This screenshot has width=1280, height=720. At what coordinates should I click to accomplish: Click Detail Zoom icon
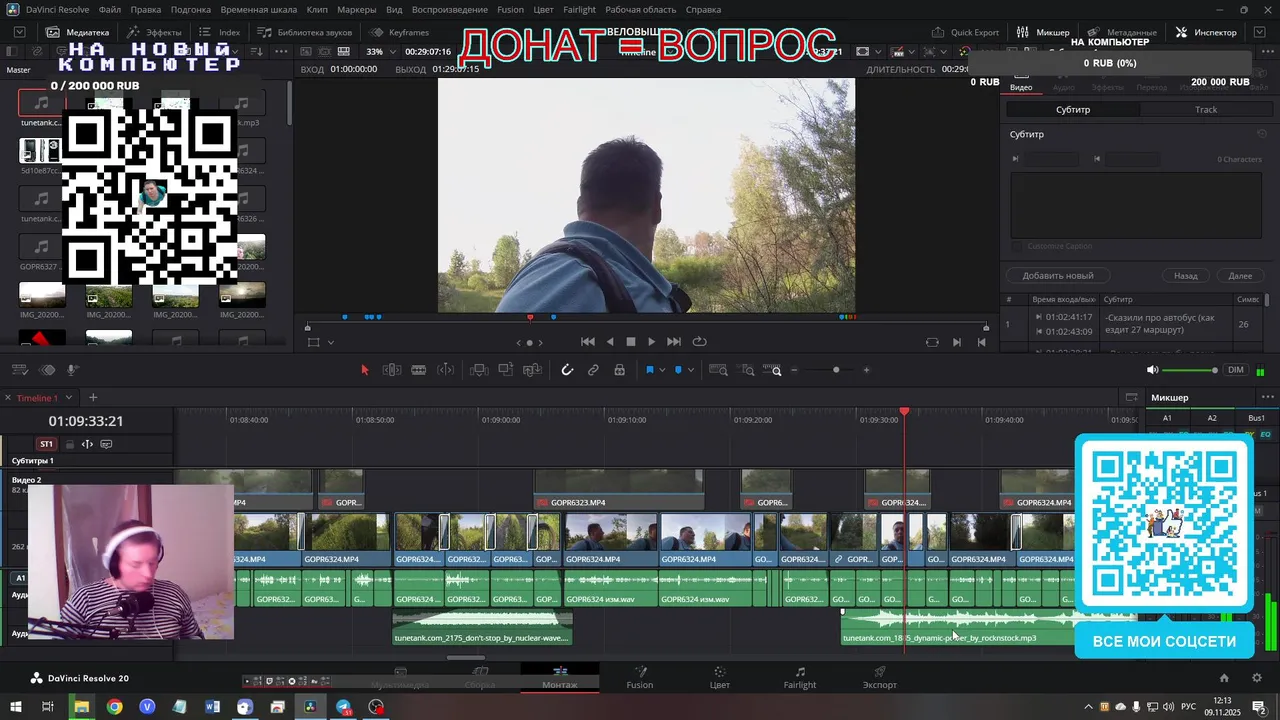pos(747,370)
